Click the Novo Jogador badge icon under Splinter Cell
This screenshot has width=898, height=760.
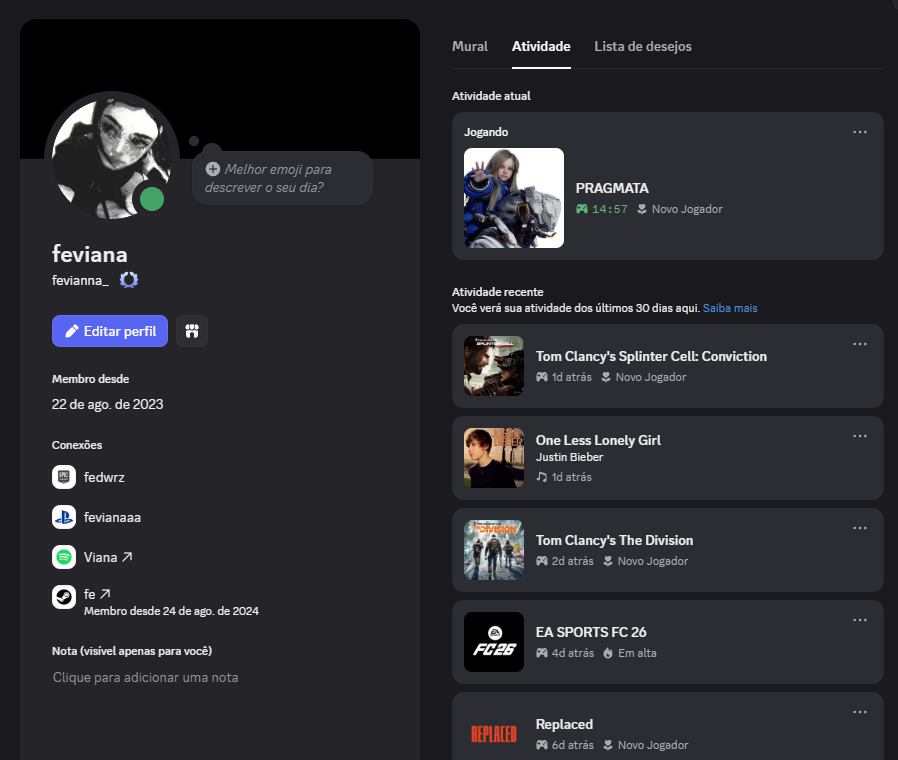[x=606, y=377]
